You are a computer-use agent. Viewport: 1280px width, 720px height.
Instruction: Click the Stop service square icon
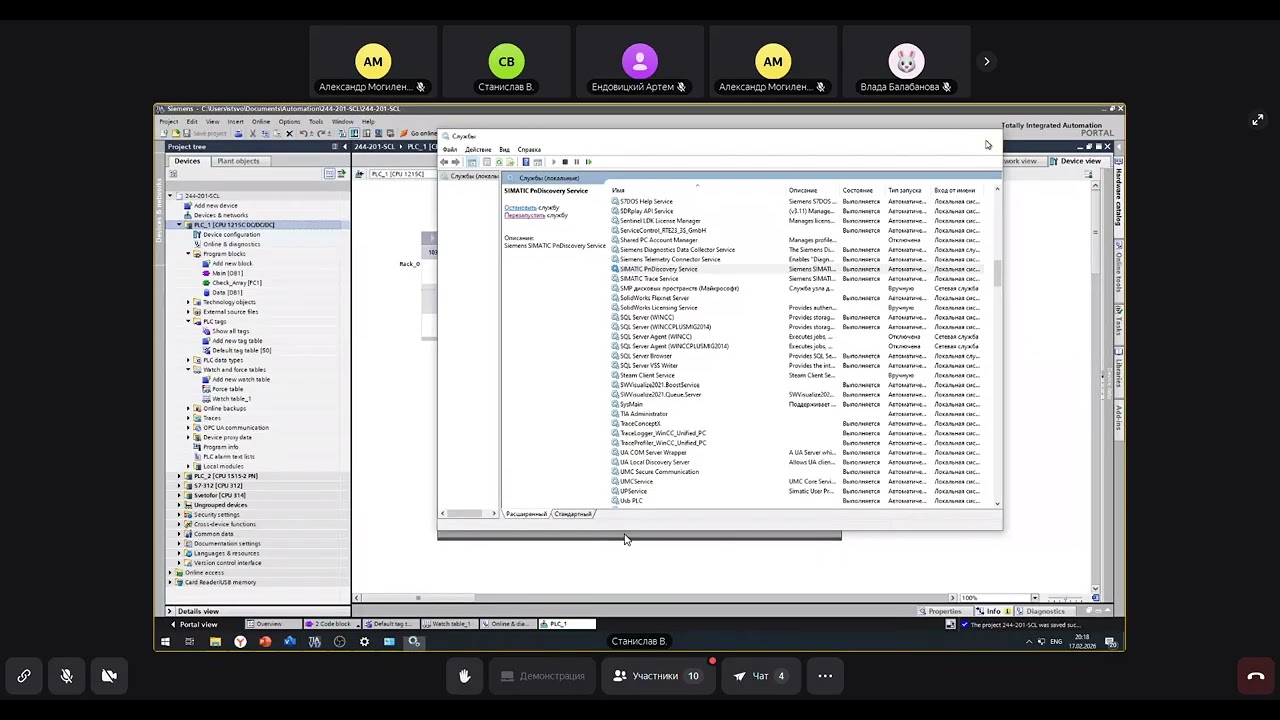tap(565, 162)
